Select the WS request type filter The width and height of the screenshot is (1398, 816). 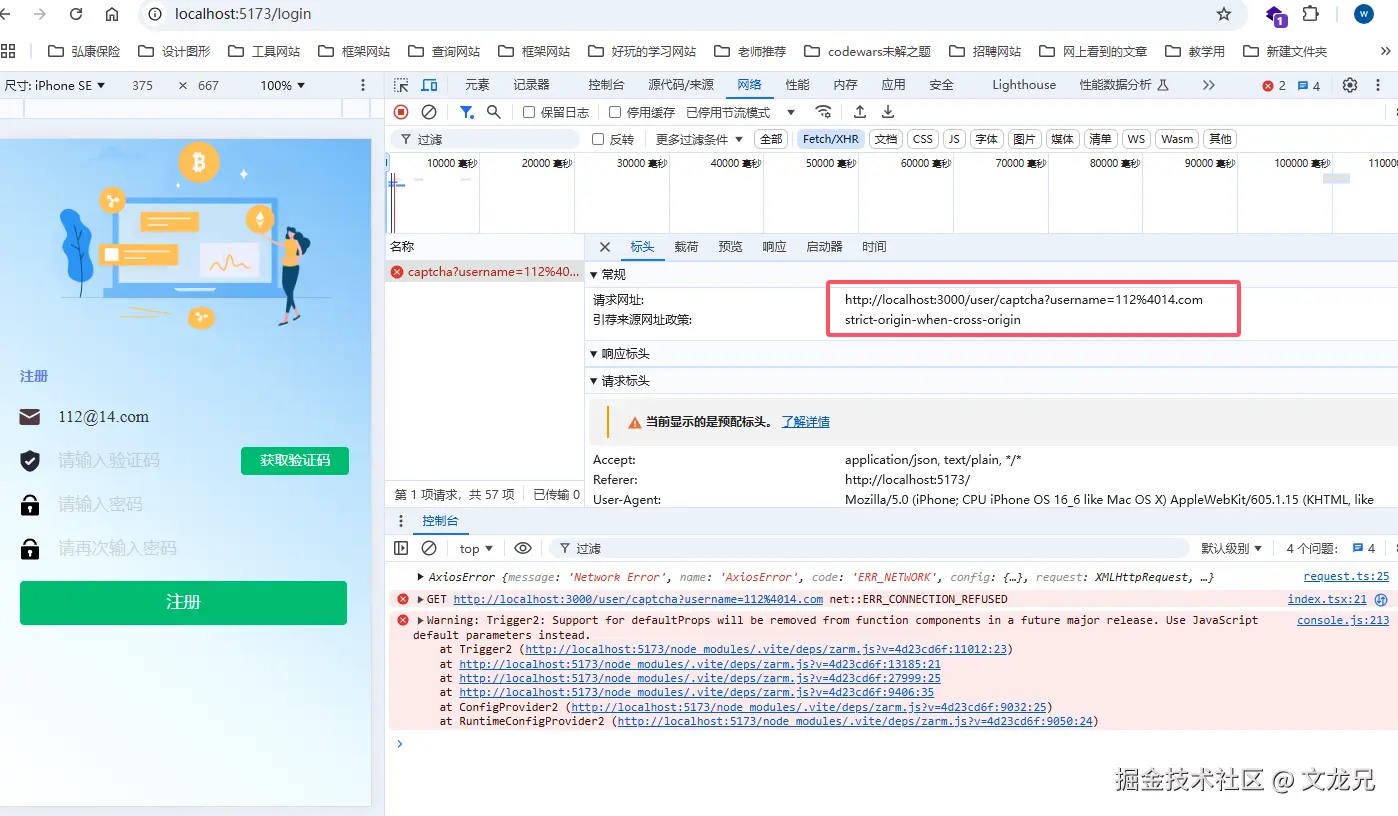point(1136,139)
